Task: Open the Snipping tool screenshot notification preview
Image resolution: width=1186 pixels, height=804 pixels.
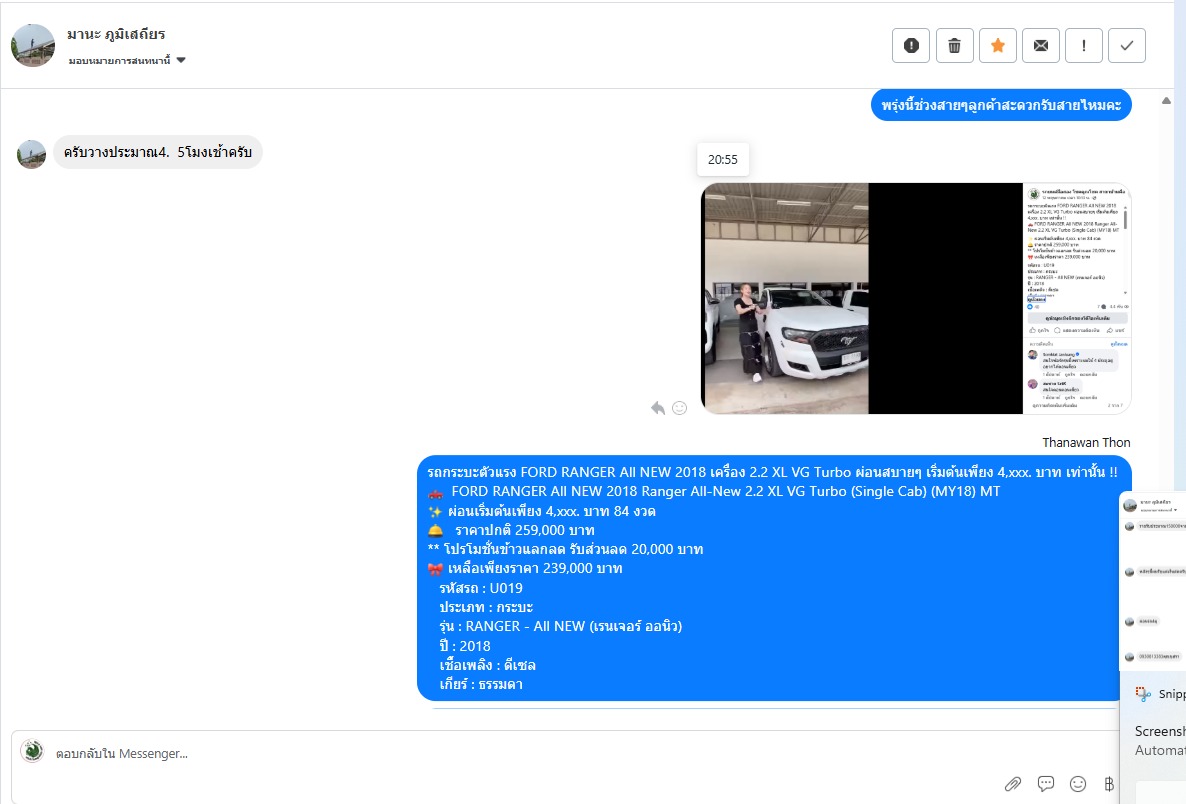Action: 1153,581
